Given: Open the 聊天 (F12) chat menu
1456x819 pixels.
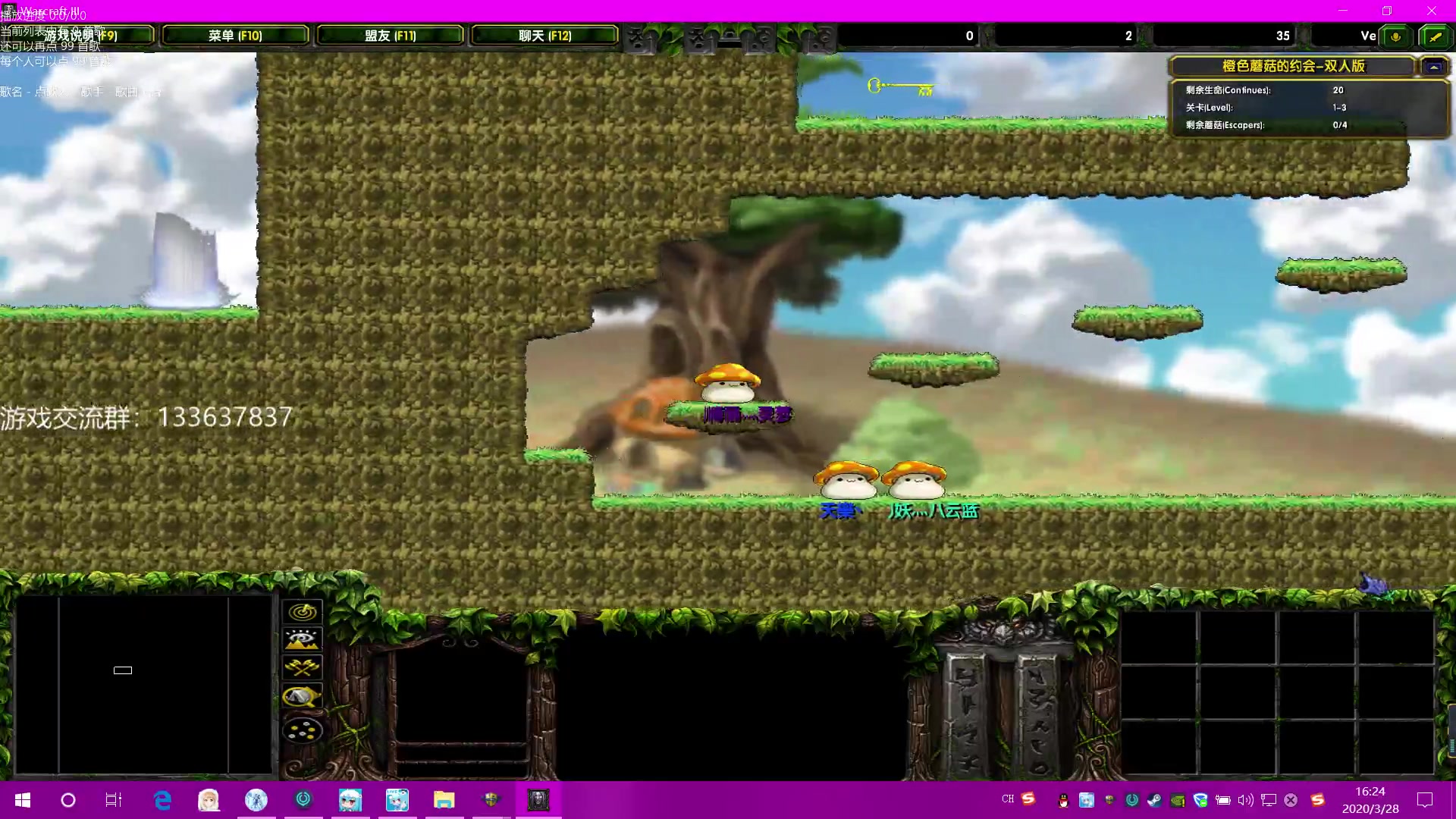Looking at the screenshot, I should (x=544, y=36).
